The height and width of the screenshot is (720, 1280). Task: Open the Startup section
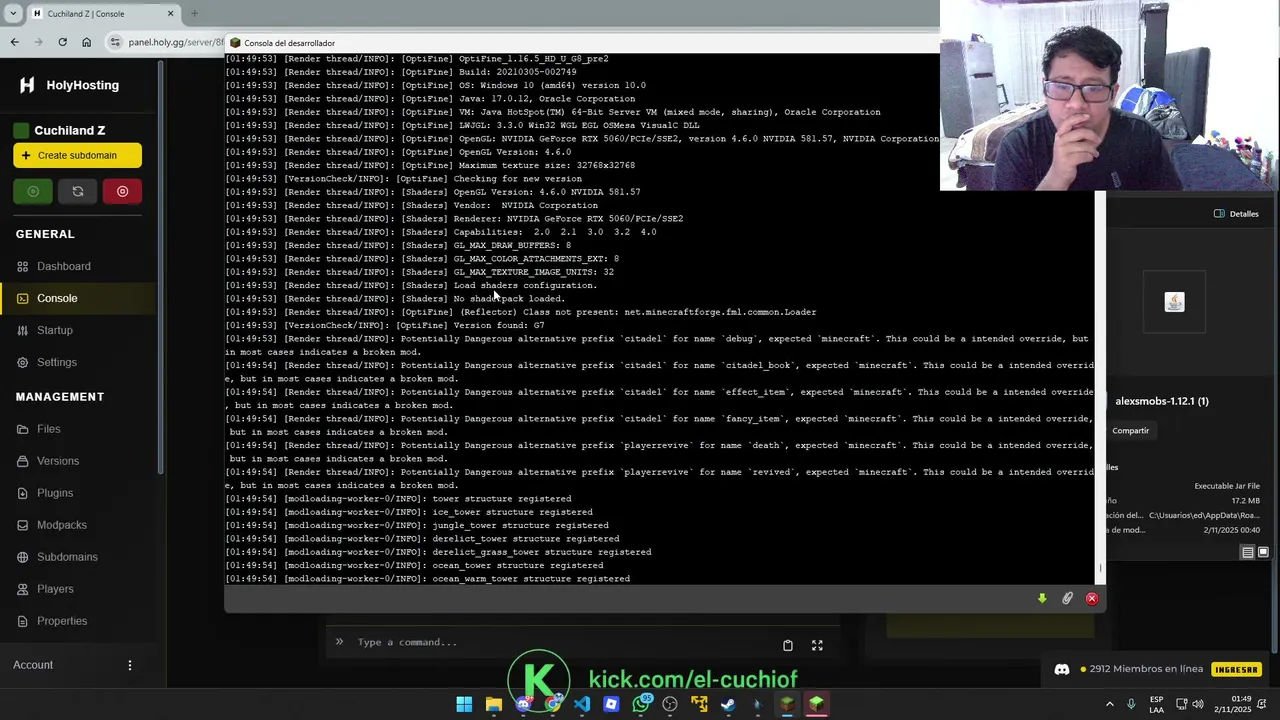coord(55,330)
